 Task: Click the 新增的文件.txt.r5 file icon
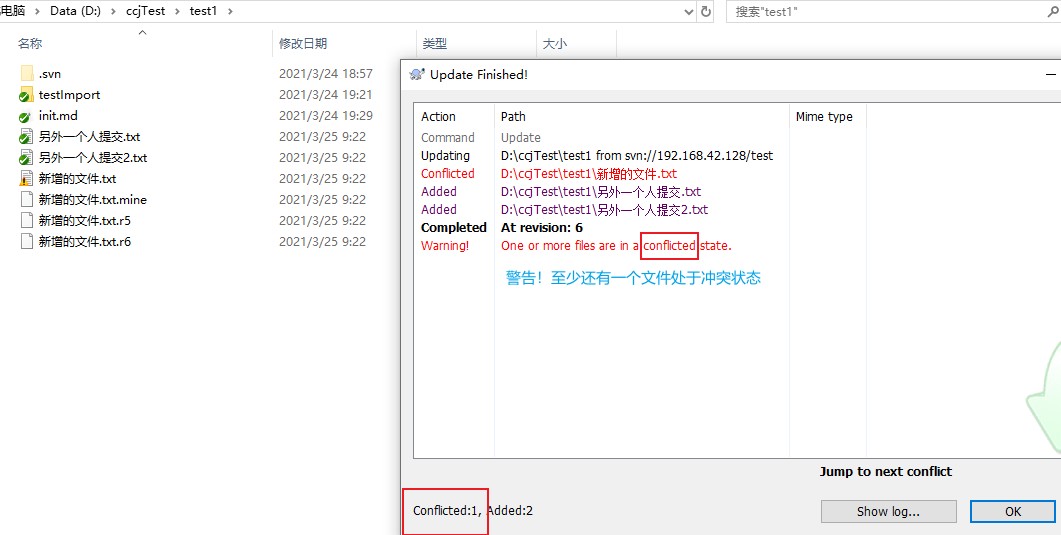coord(26,221)
